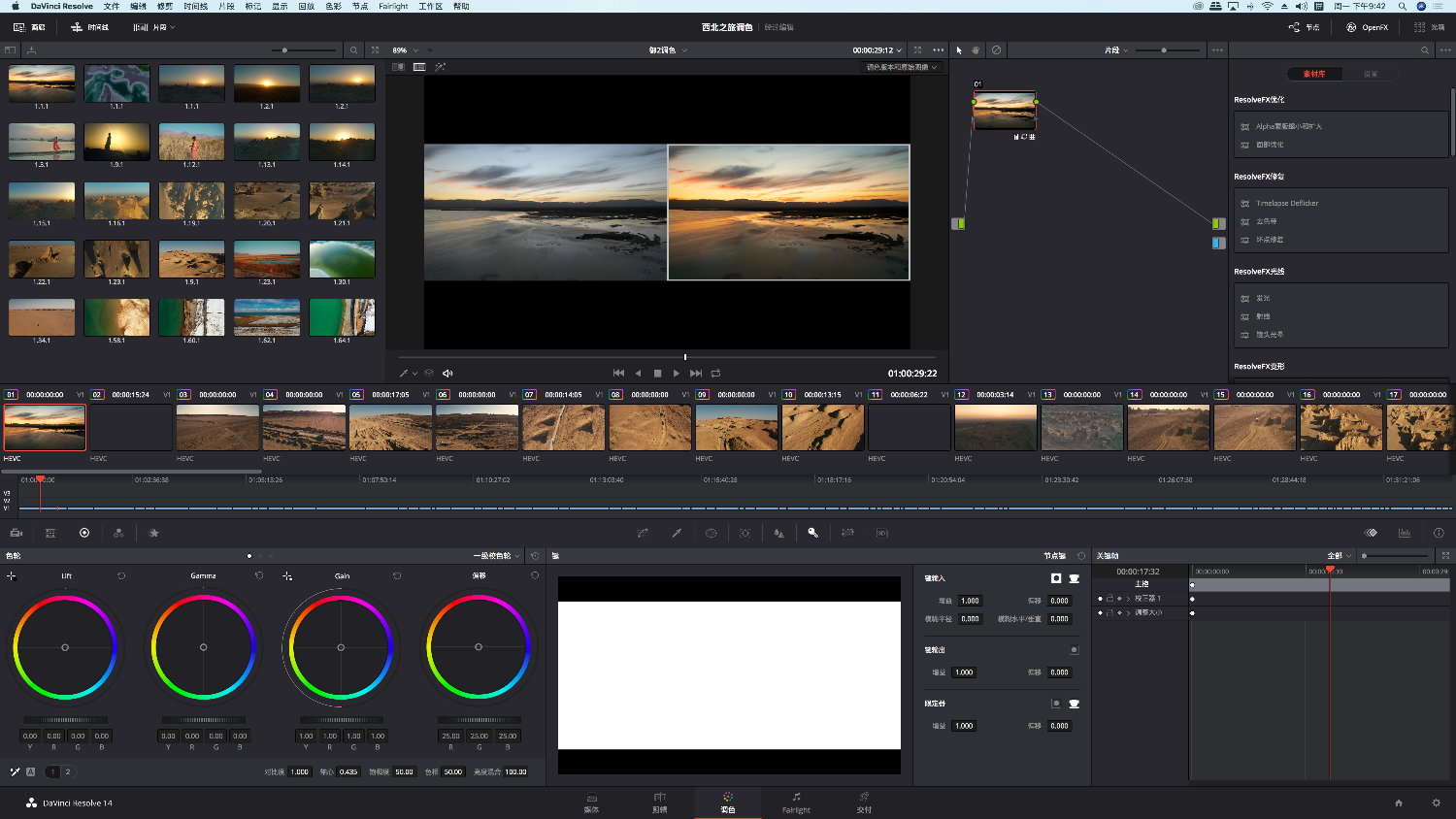Open the Tracker palette
This screenshot has width=1456, height=819.
pyautogui.click(x=745, y=533)
